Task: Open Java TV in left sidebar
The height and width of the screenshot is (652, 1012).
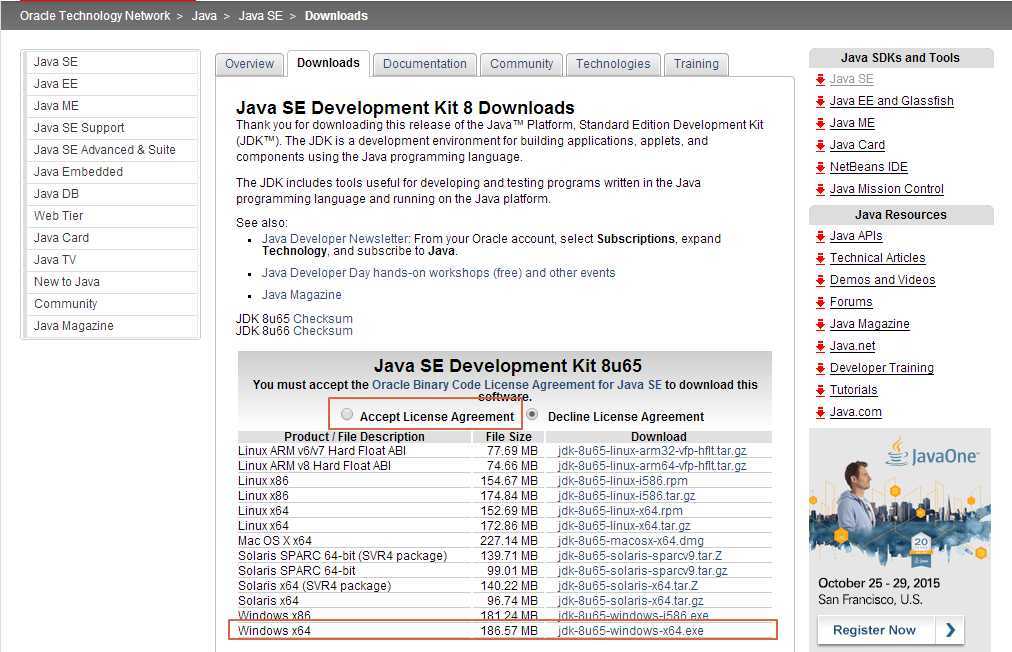Action: (111, 260)
